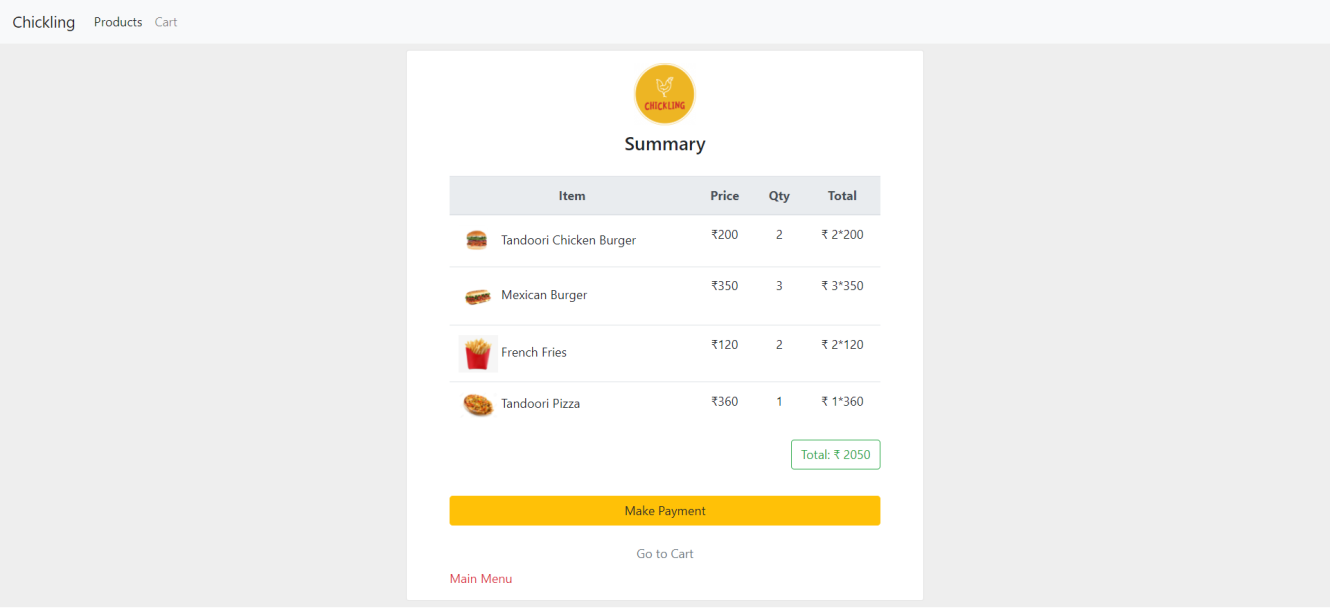Screen dimensions: 1330x610
Task: Click the Main Menu link
Action: [481, 578]
